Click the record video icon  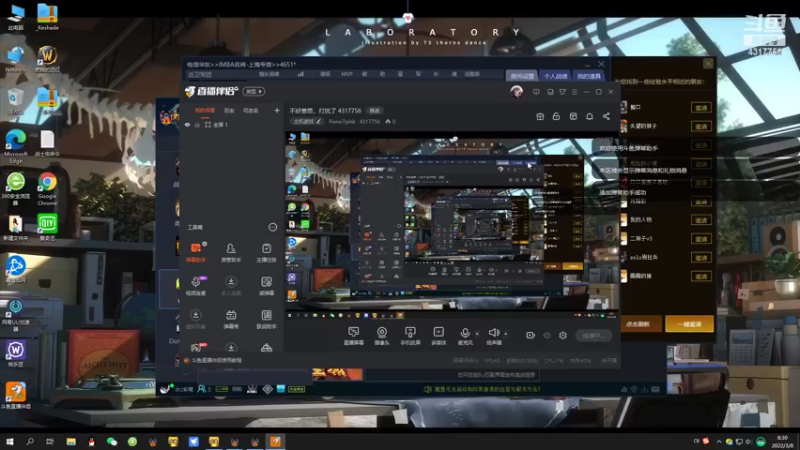point(531,335)
